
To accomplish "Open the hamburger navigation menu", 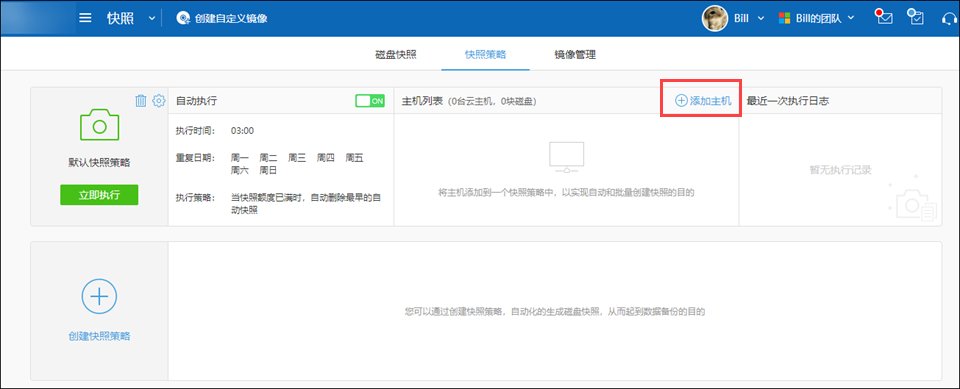I will tap(85, 18).
